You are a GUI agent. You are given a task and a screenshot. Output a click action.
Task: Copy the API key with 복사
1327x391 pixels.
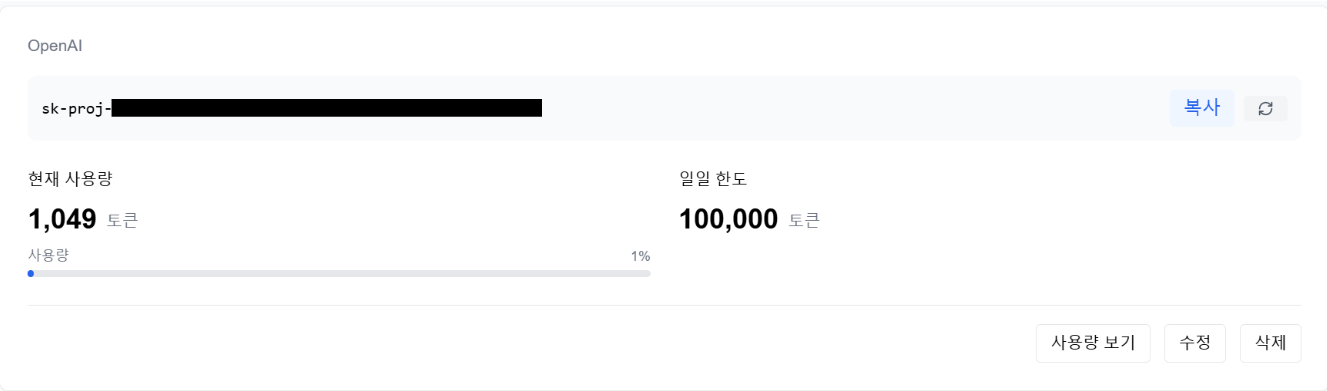(x=1202, y=108)
